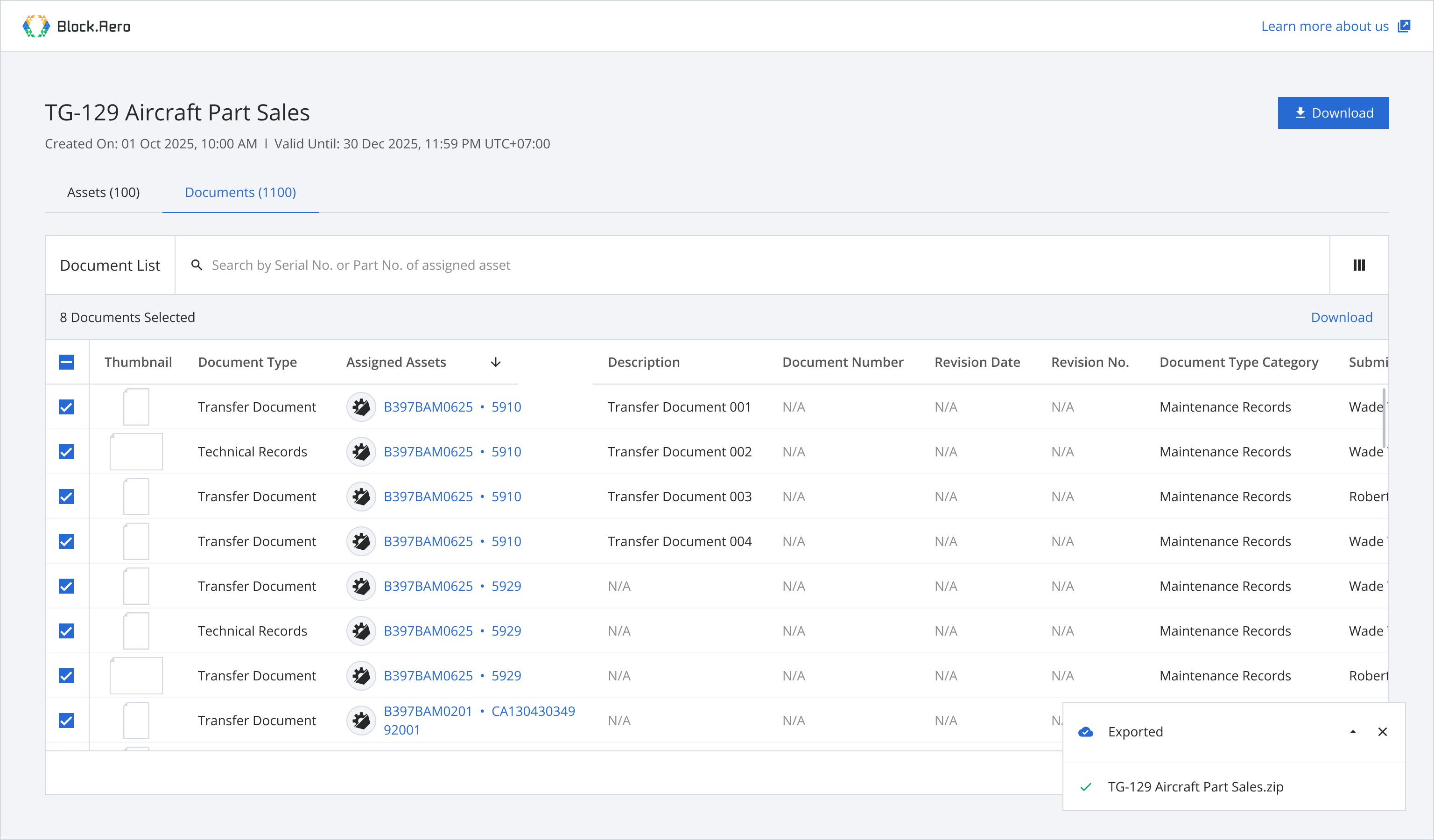Image resolution: width=1434 pixels, height=840 pixels.
Task: Open the external link icon beside Learn more
Action: coord(1404,26)
